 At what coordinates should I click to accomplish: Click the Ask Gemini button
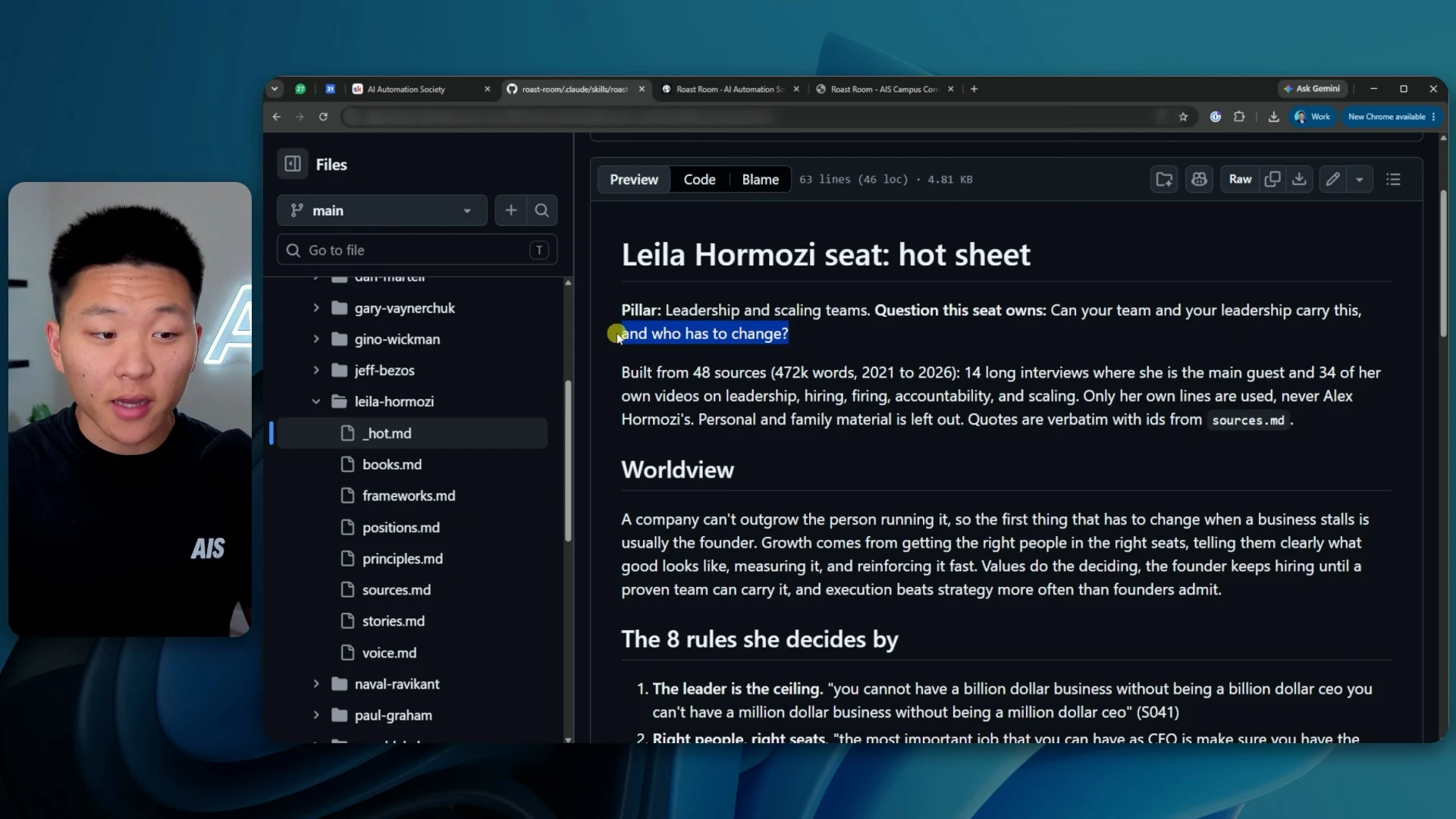pyautogui.click(x=1312, y=89)
